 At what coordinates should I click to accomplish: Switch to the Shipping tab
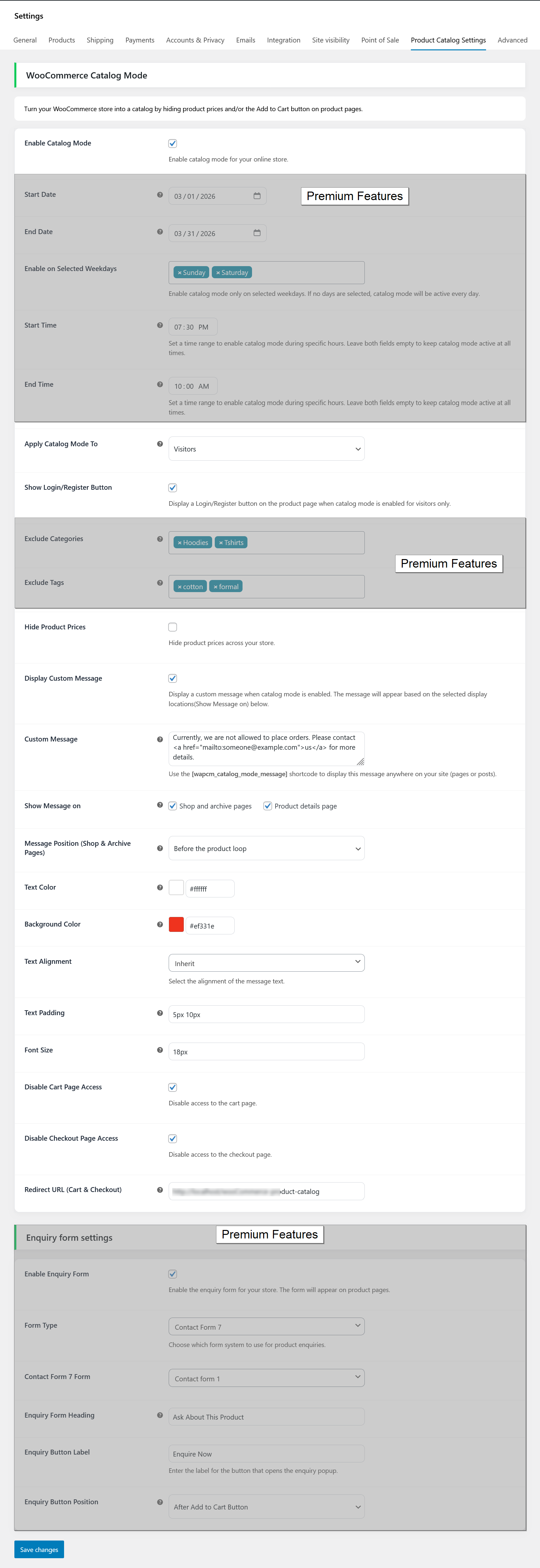pos(100,40)
